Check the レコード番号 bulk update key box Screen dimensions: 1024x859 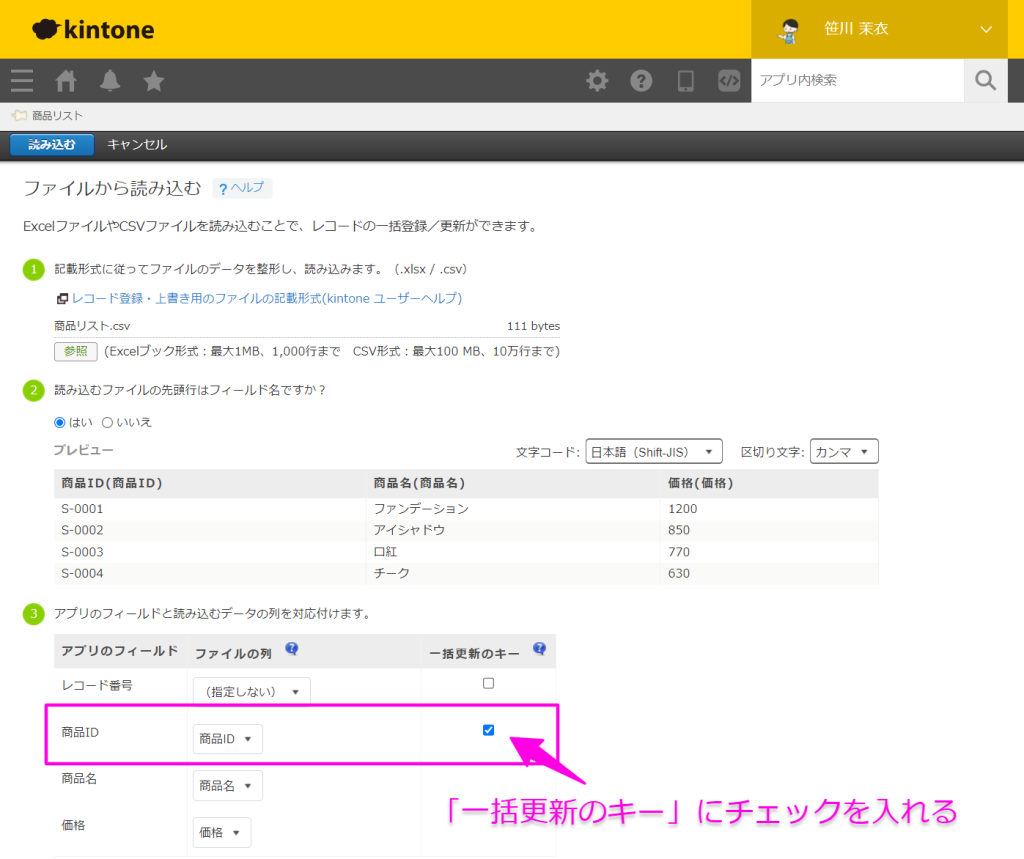click(488, 683)
